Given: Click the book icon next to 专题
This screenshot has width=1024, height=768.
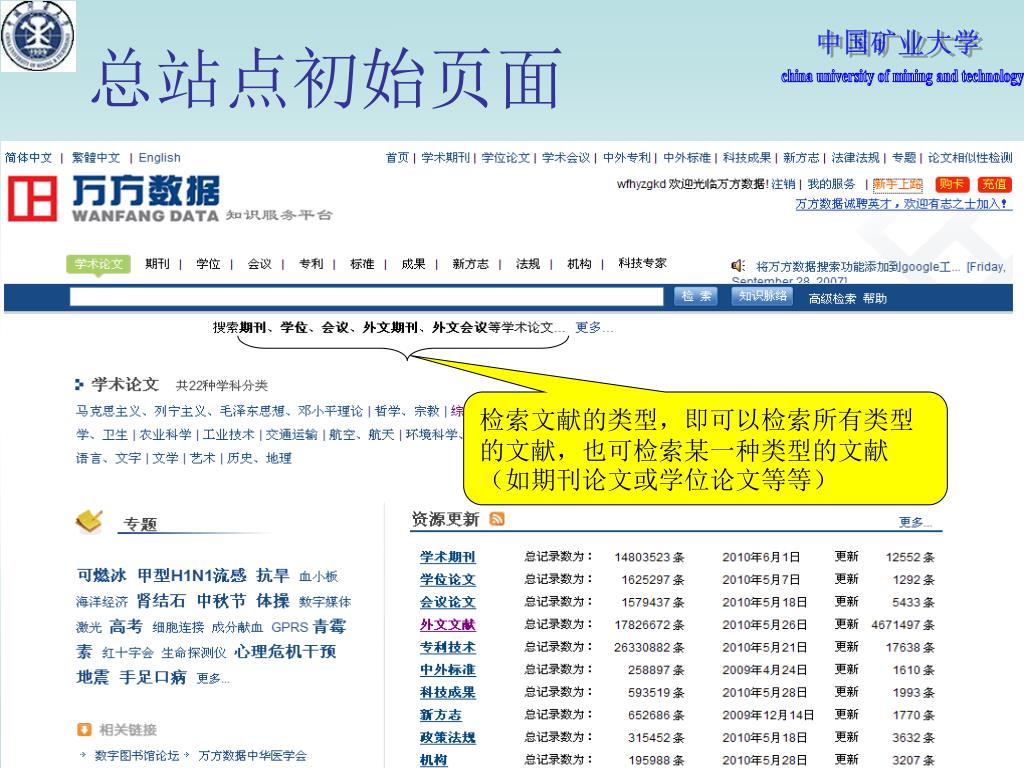Looking at the screenshot, I should click(x=89, y=521).
